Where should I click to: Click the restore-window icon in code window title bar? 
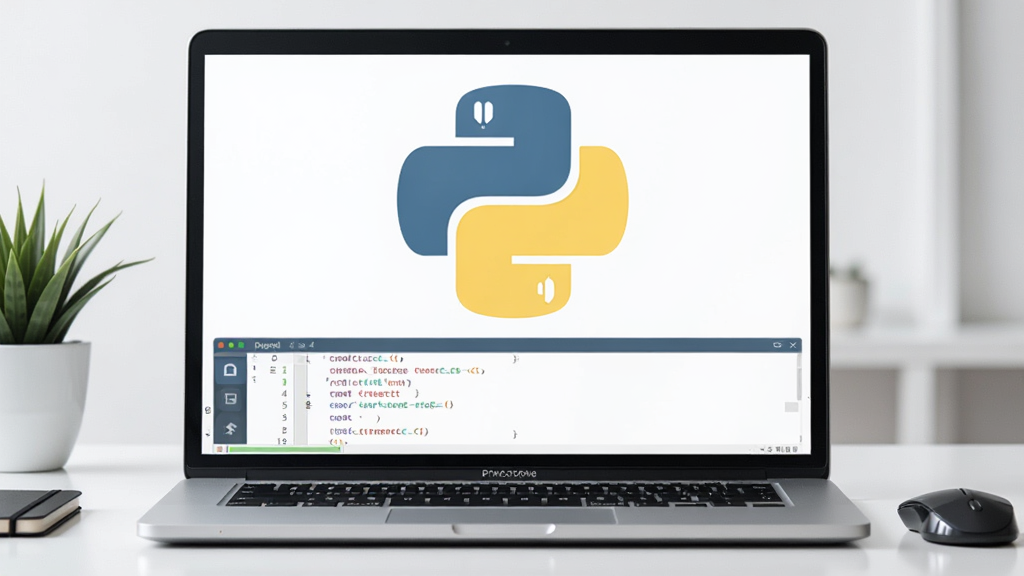tap(777, 345)
